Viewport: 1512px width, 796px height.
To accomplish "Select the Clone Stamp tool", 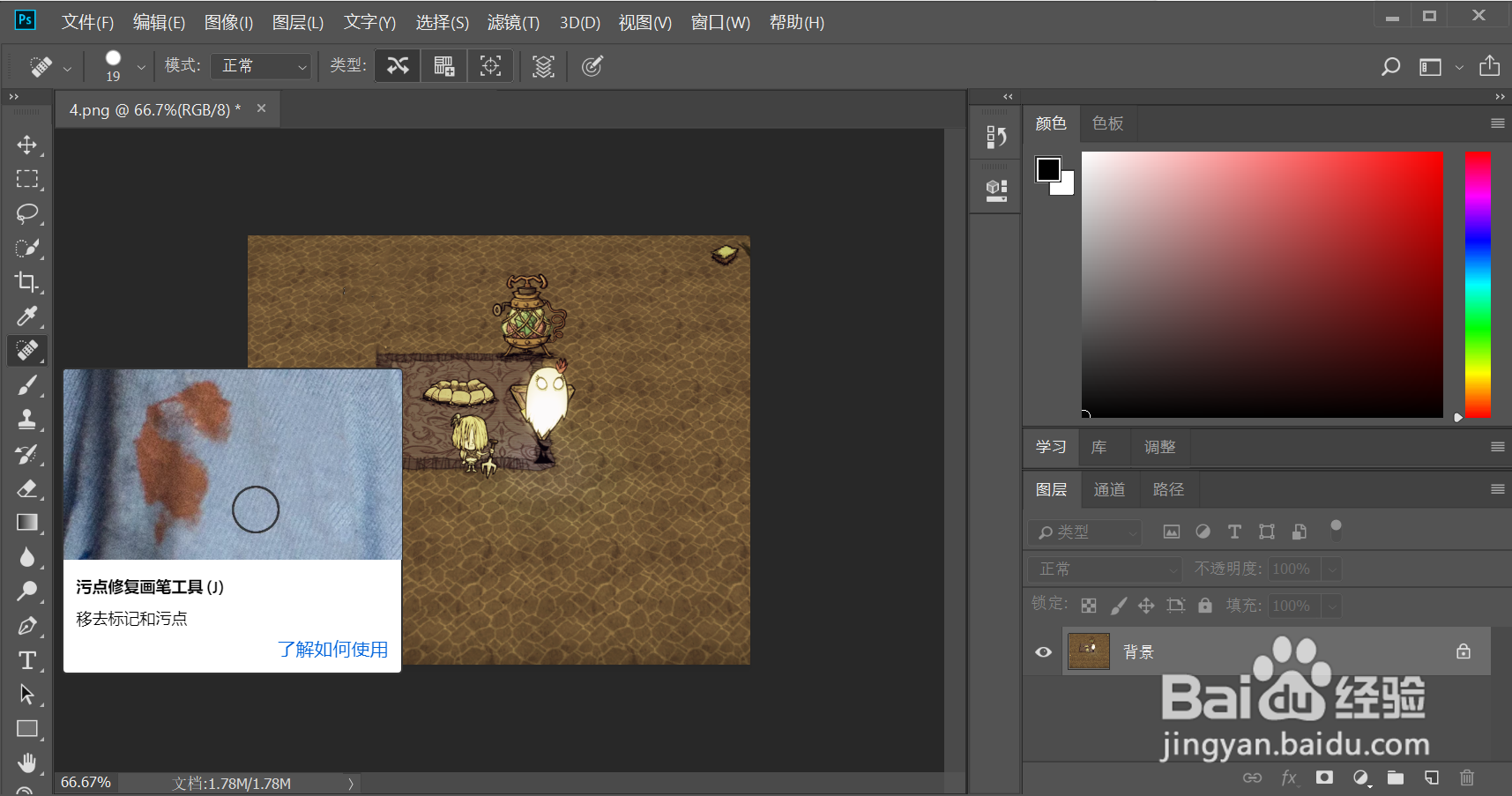I will 27,420.
